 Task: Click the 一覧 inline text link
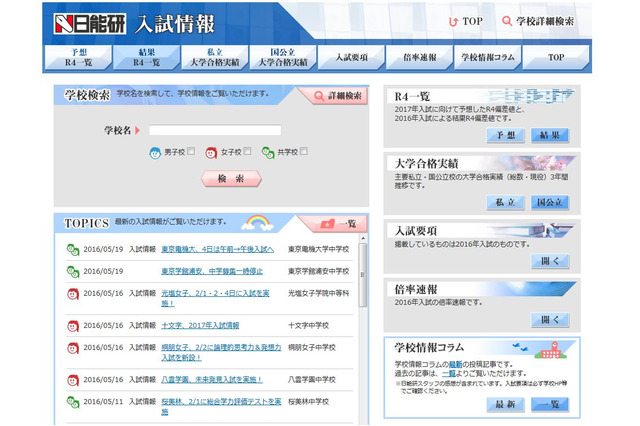pyautogui.click(x=449, y=373)
